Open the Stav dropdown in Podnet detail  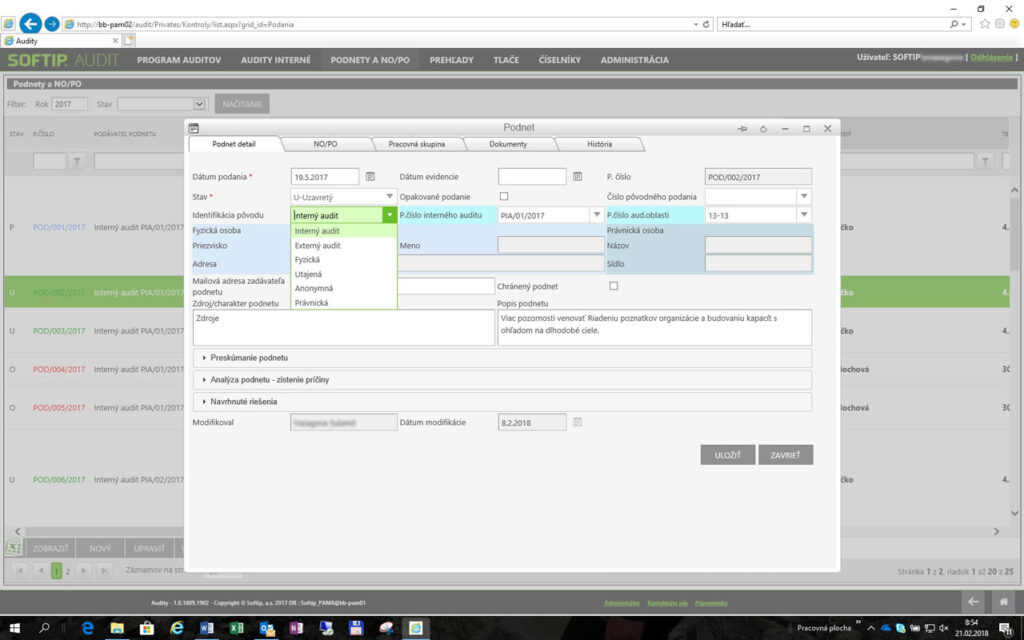(390, 196)
